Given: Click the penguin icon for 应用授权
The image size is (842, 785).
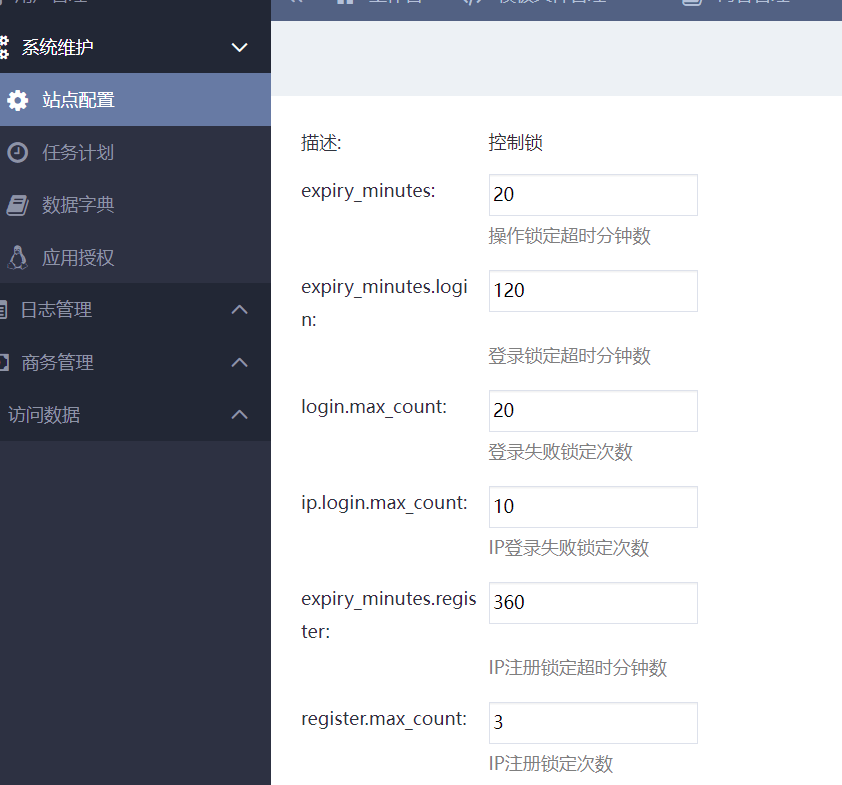Looking at the screenshot, I should 17,258.
